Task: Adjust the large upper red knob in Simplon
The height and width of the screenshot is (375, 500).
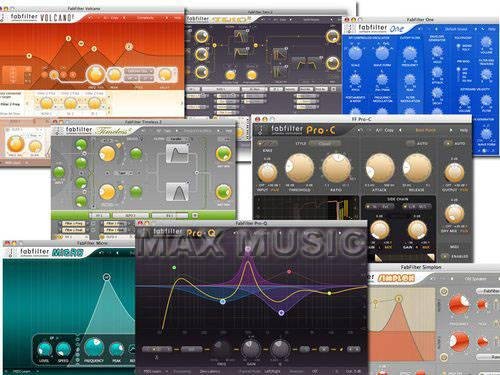Action: (x=459, y=304)
